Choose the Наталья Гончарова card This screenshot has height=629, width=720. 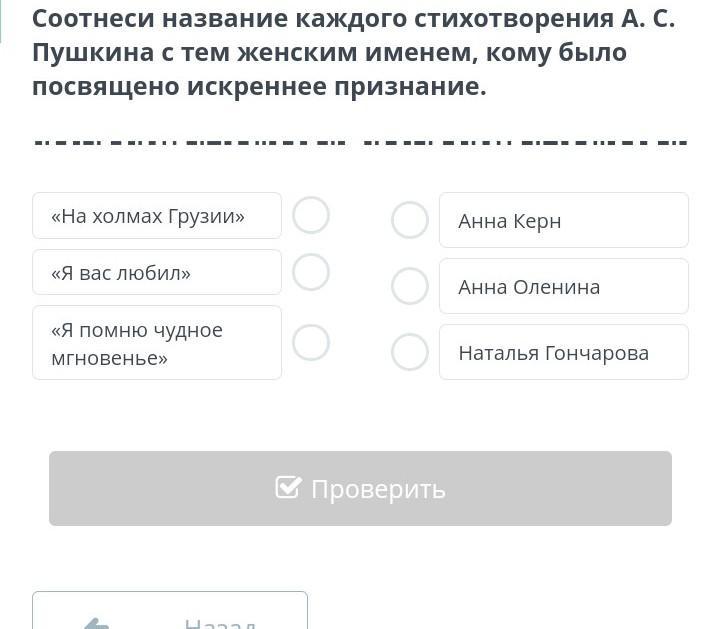pos(563,352)
